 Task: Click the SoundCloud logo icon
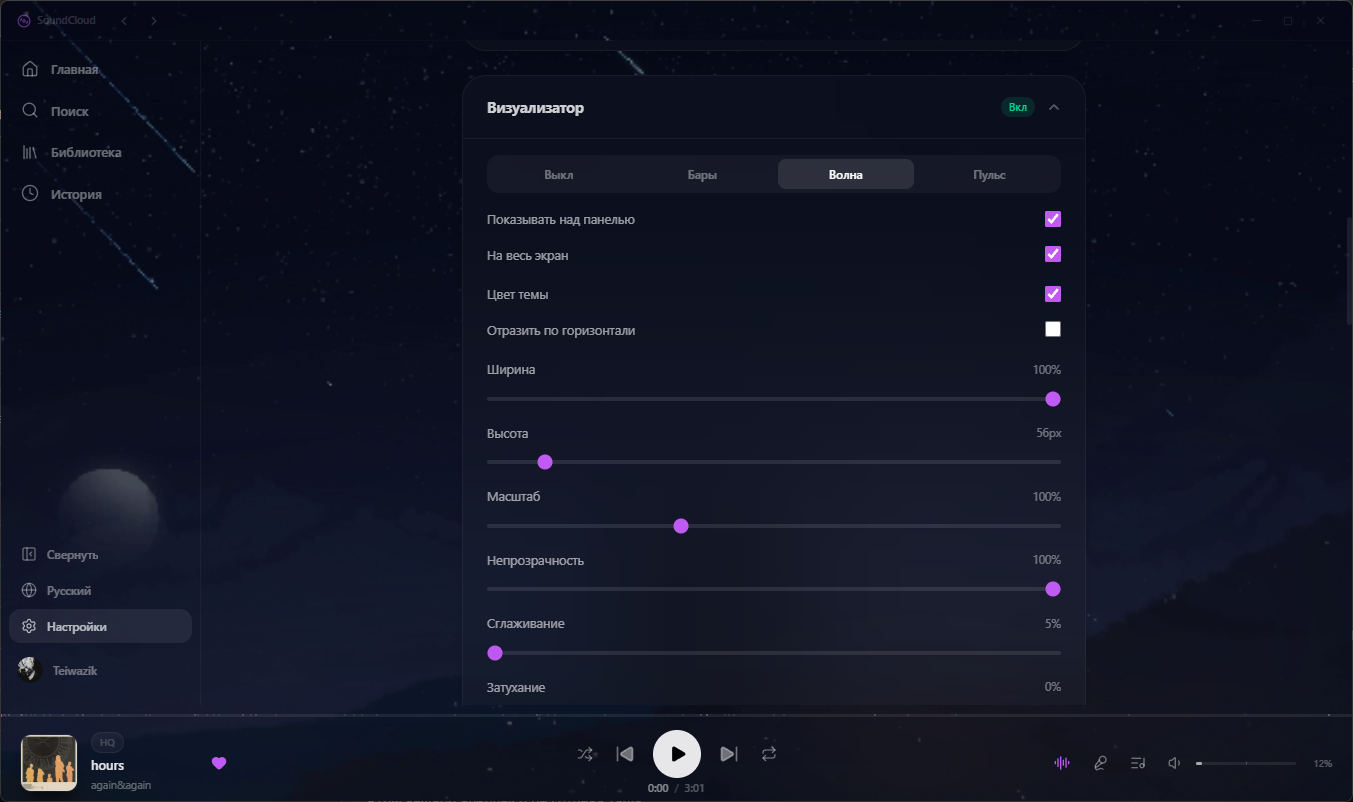pos(24,20)
